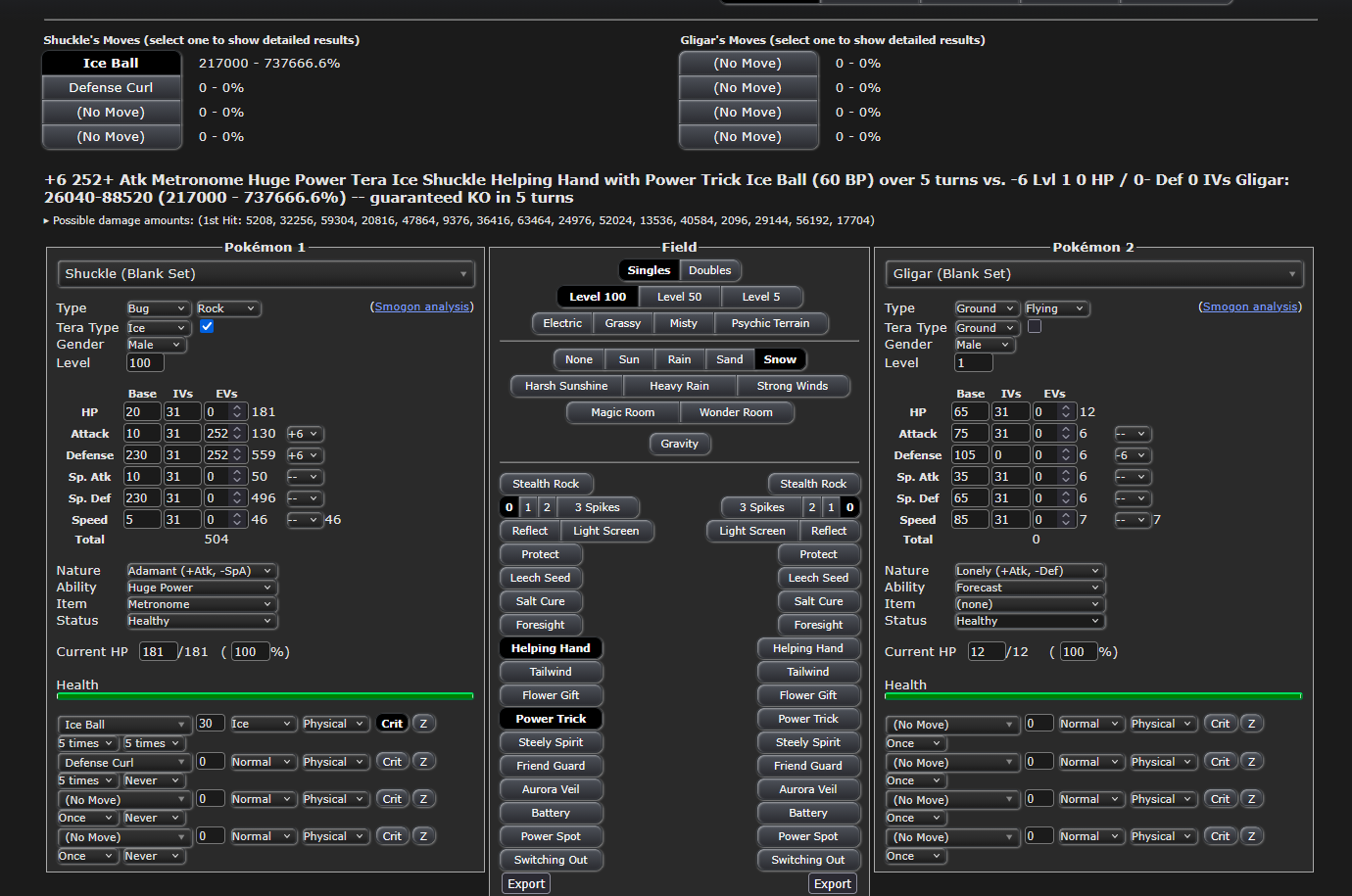Image resolution: width=1352 pixels, height=896 pixels.
Task: Toggle the highlighted Helping Hand button
Action: 551,648
